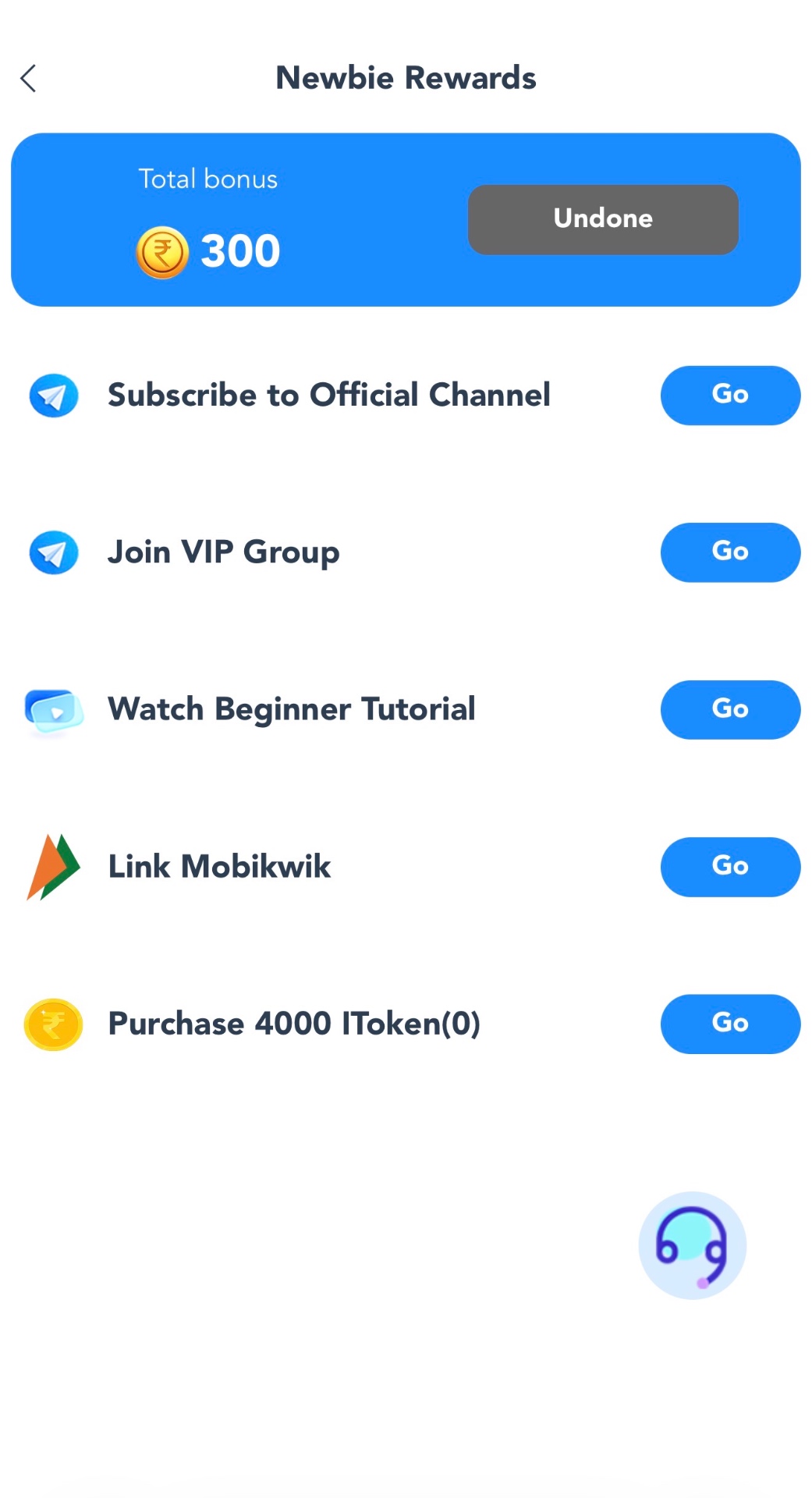812x1498 pixels.
Task: Tap the yellow rupee coin beside Purchase IToken
Action: (x=53, y=1024)
